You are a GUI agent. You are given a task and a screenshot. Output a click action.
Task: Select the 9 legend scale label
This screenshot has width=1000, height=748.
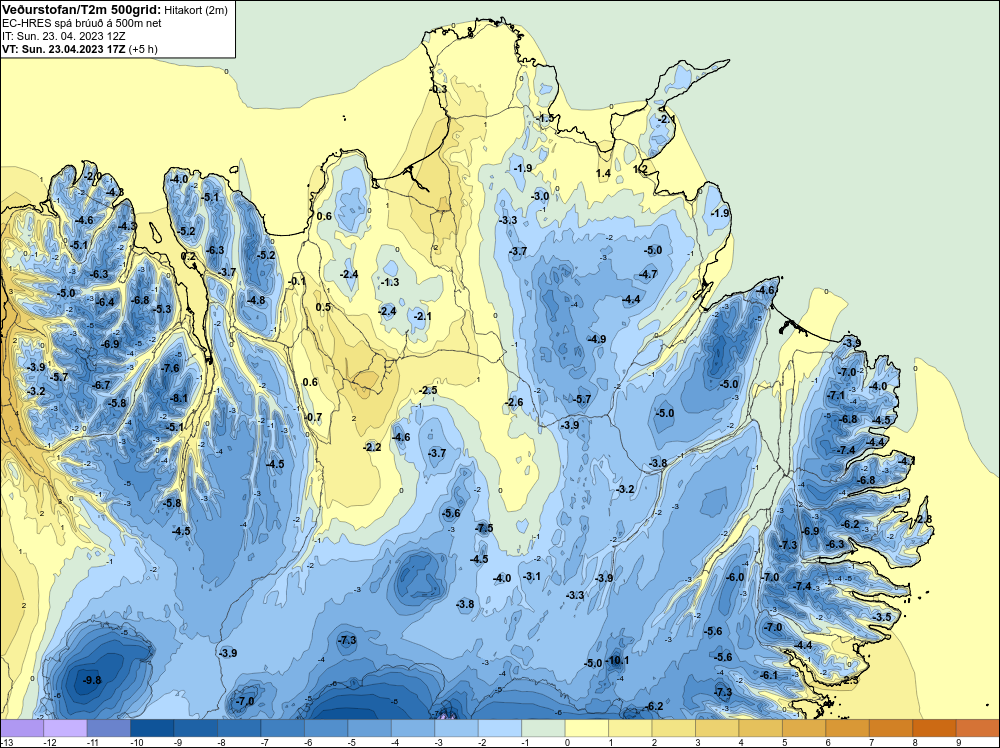point(959,742)
